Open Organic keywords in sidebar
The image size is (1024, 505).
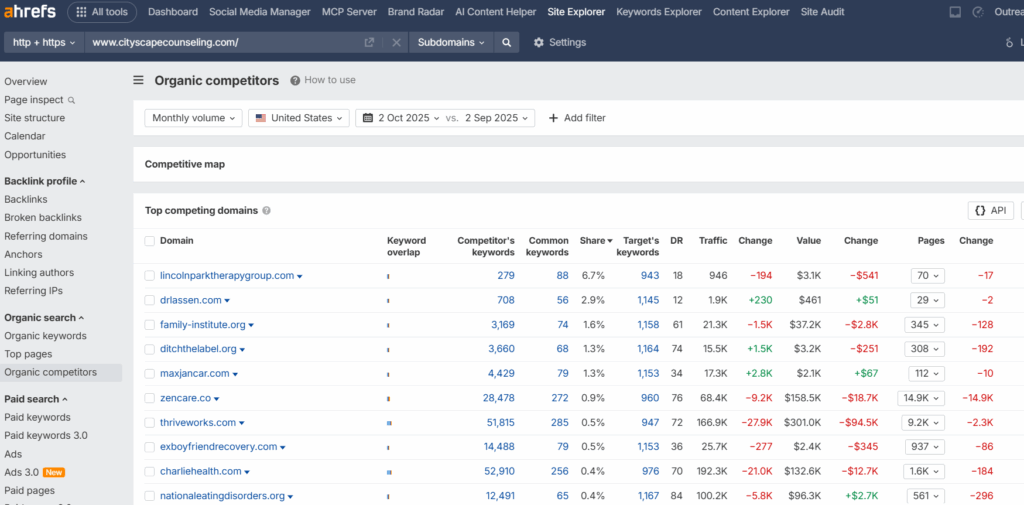(45, 336)
